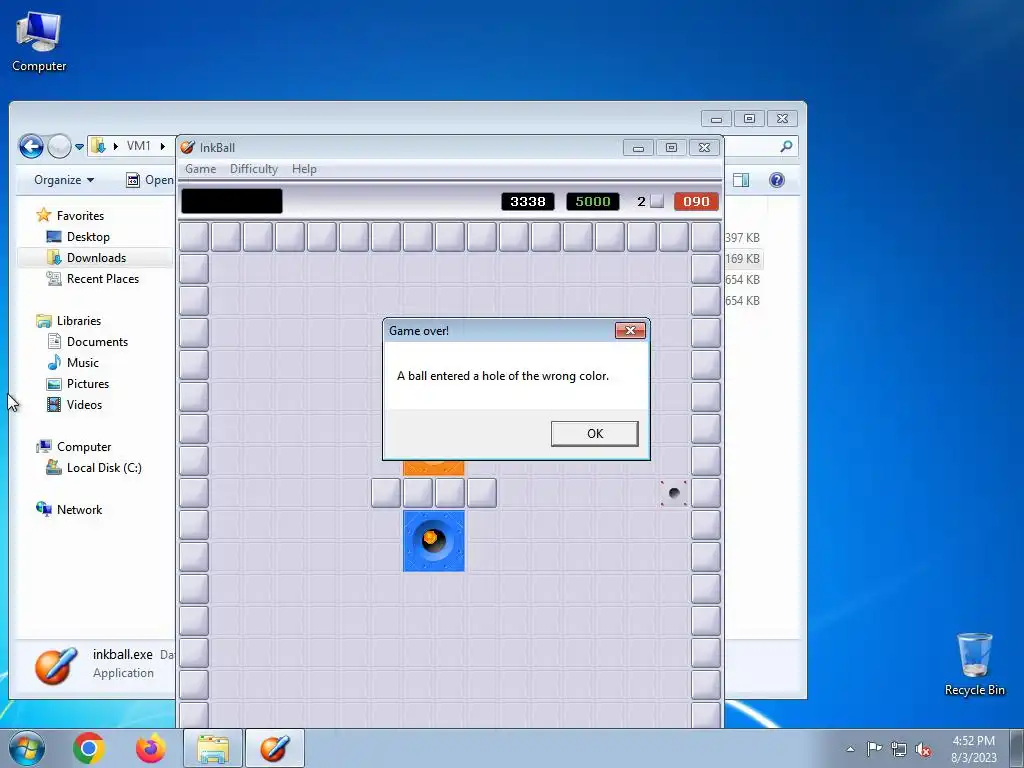
Task: Click inkball.exe icon in details pane
Action: (x=56, y=665)
